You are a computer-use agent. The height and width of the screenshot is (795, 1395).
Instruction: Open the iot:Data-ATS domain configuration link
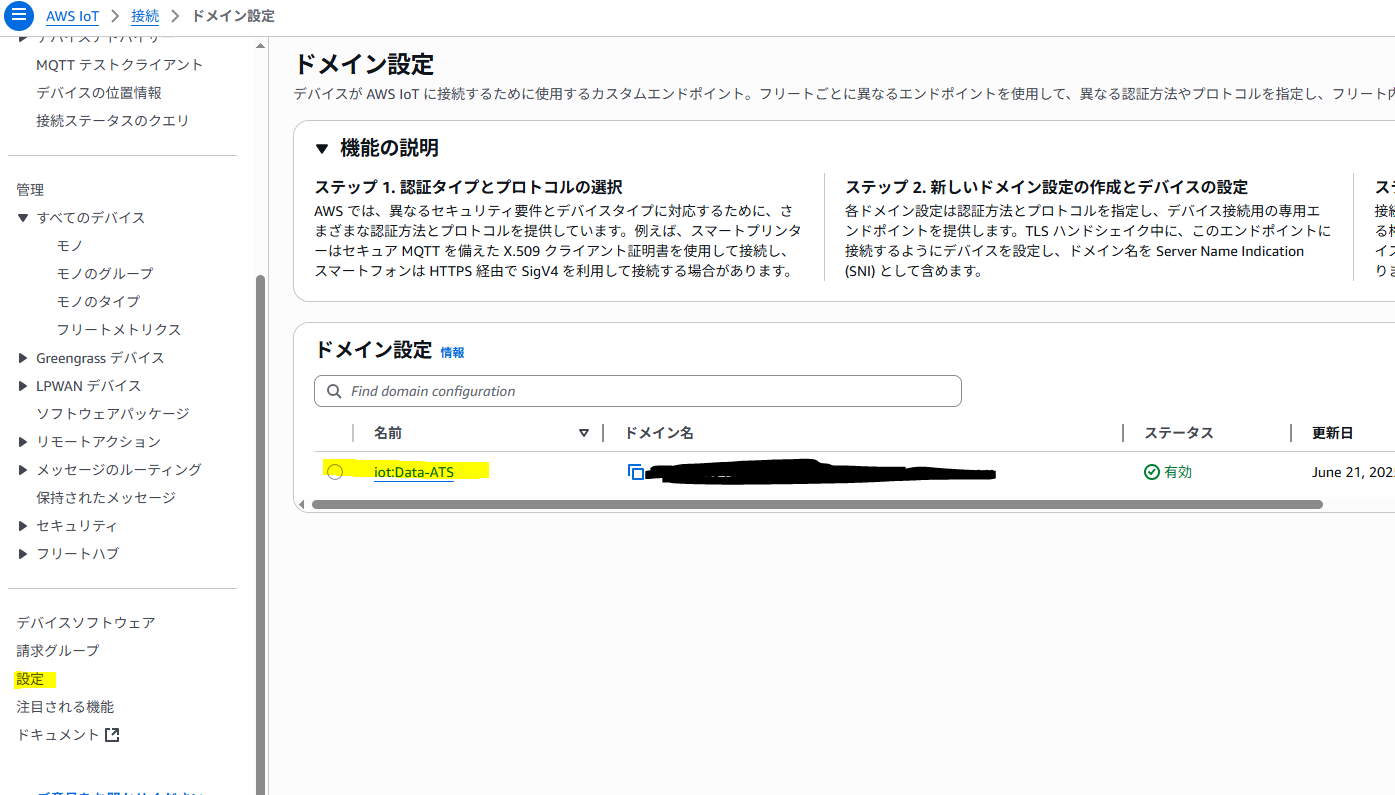[413, 472]
